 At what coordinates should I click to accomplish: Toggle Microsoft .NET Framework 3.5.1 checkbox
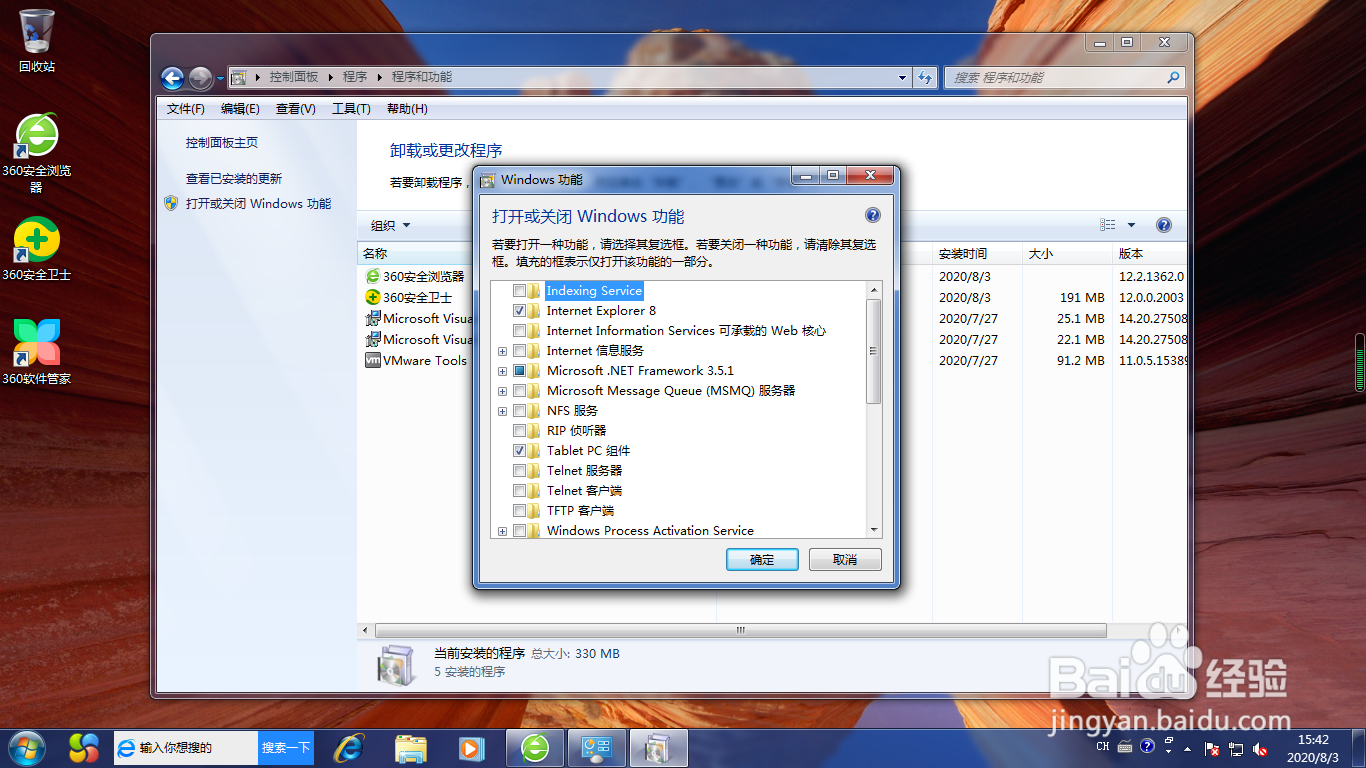coord(519,371)
